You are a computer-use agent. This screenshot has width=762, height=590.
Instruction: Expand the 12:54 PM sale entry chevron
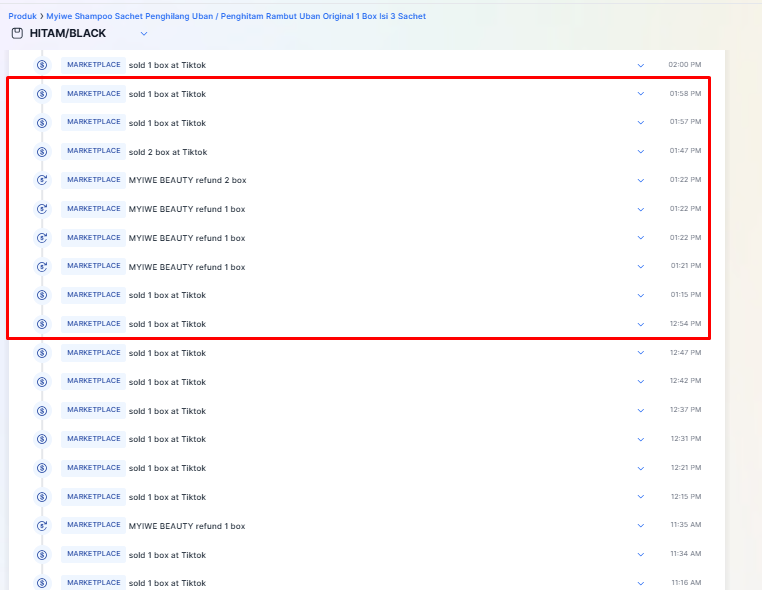pos(641,324)
